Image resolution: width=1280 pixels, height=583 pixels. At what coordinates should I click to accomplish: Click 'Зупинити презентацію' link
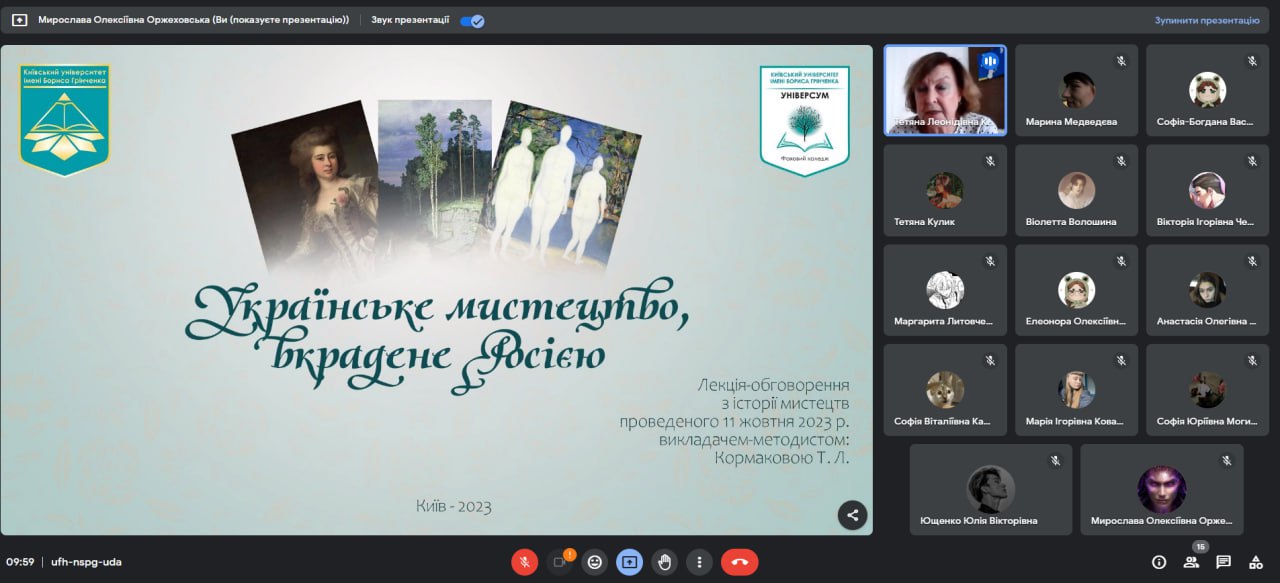click(1206, 20)
